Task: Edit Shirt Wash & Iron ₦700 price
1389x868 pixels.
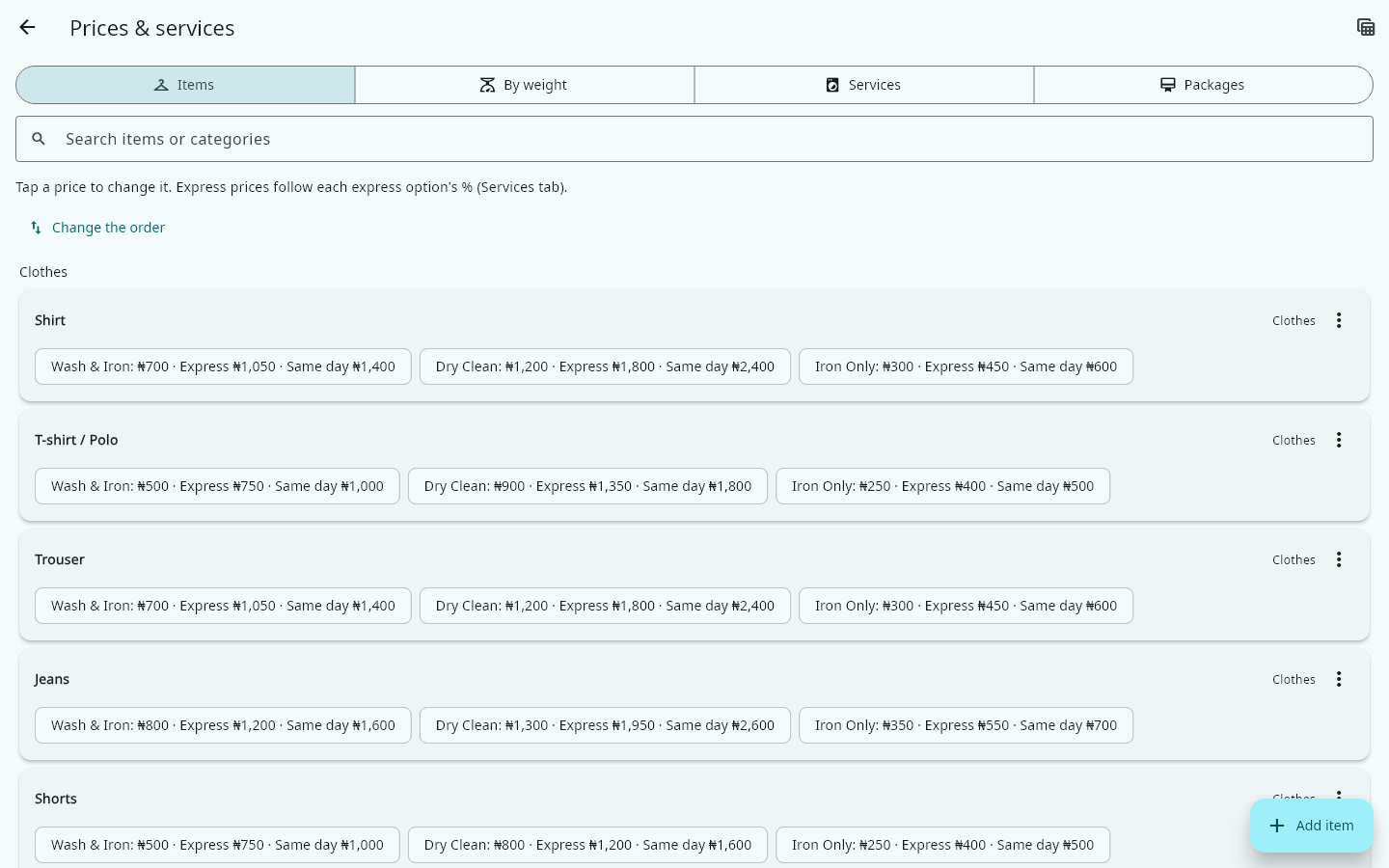Action: coord(223,366)
